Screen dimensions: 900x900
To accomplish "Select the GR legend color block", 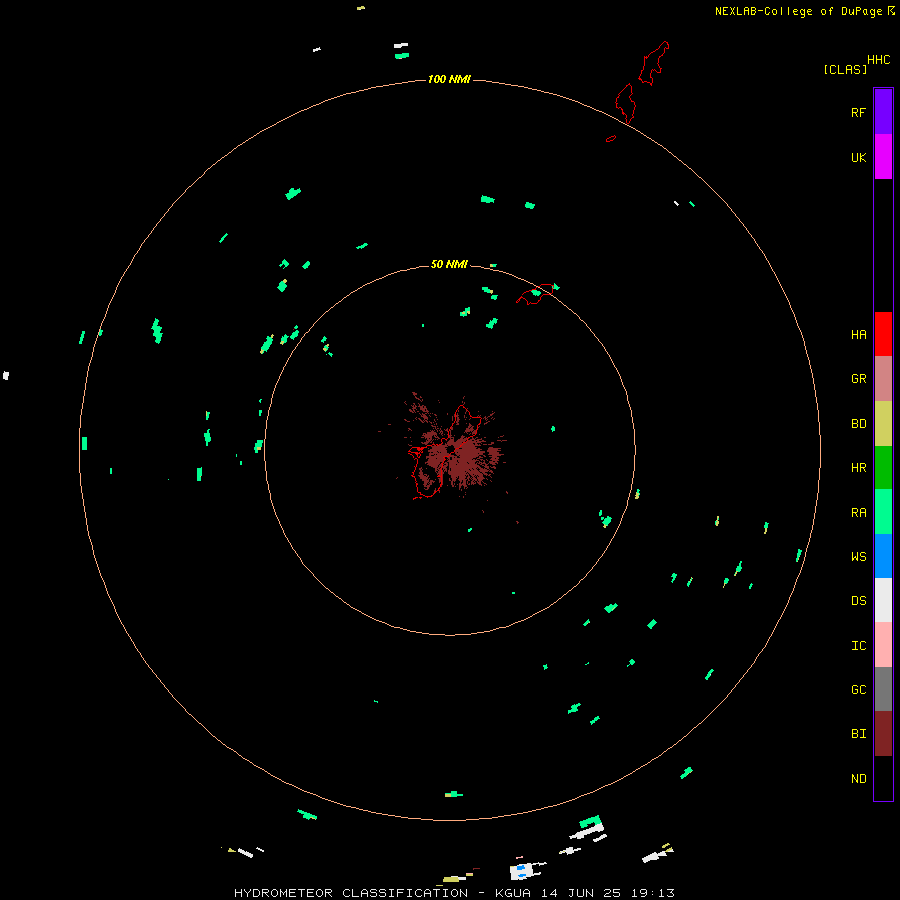I will tap(883, 379).
